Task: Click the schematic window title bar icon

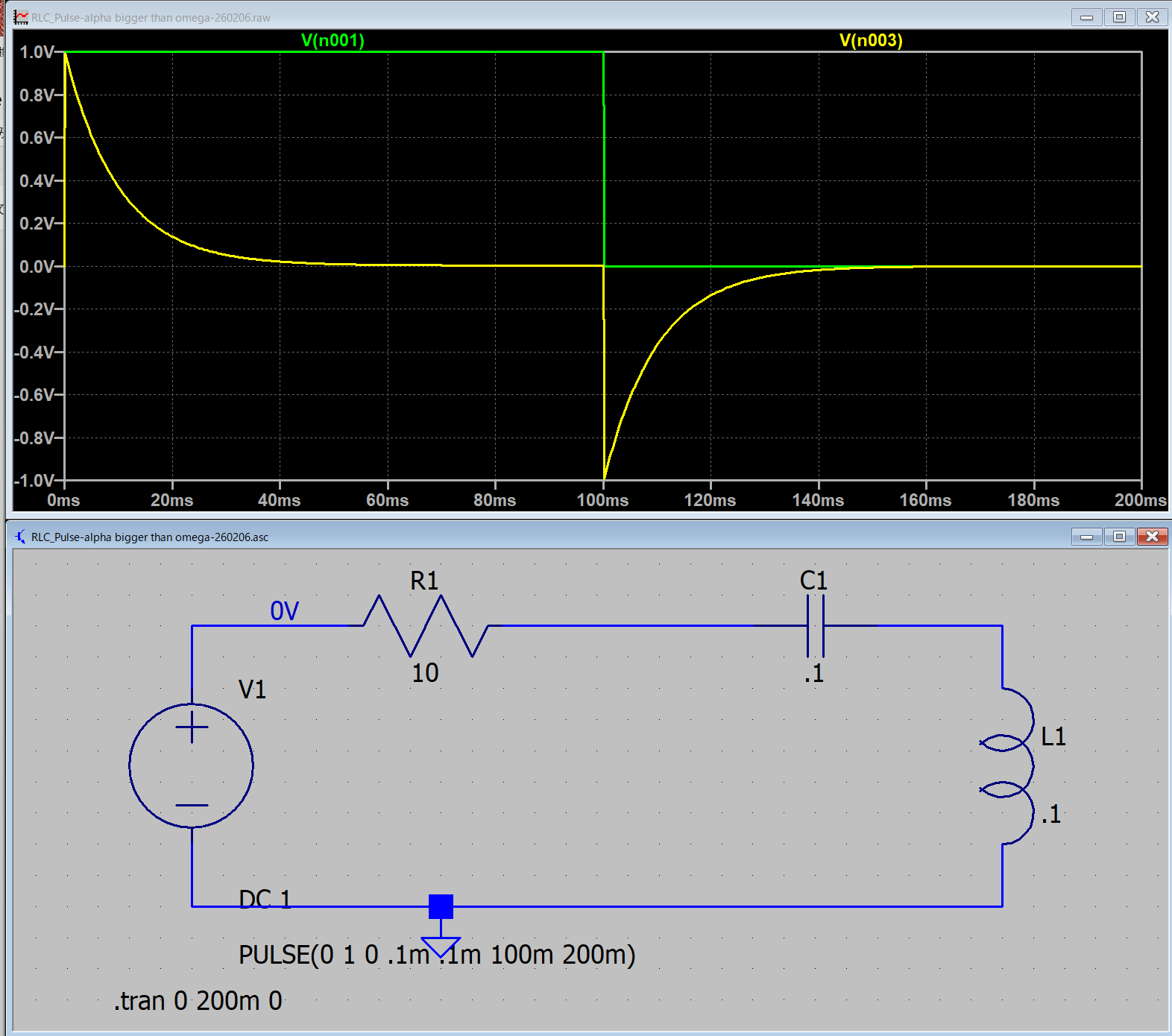Action: pos(21,537)
